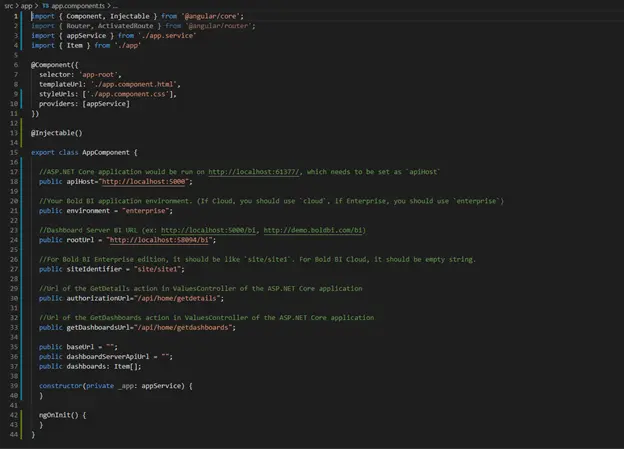The height and width of the screenshot is (449, 624).
Task: Click ActivatedRoute in the router import
Action: coord(125,26)
